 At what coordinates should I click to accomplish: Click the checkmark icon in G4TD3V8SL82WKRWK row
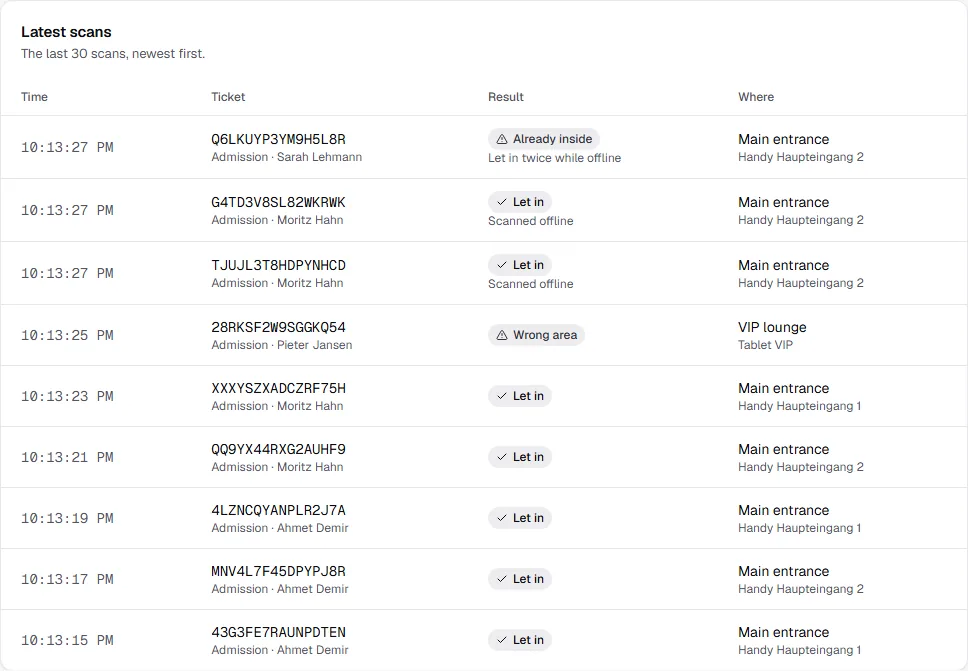point(502,202)
